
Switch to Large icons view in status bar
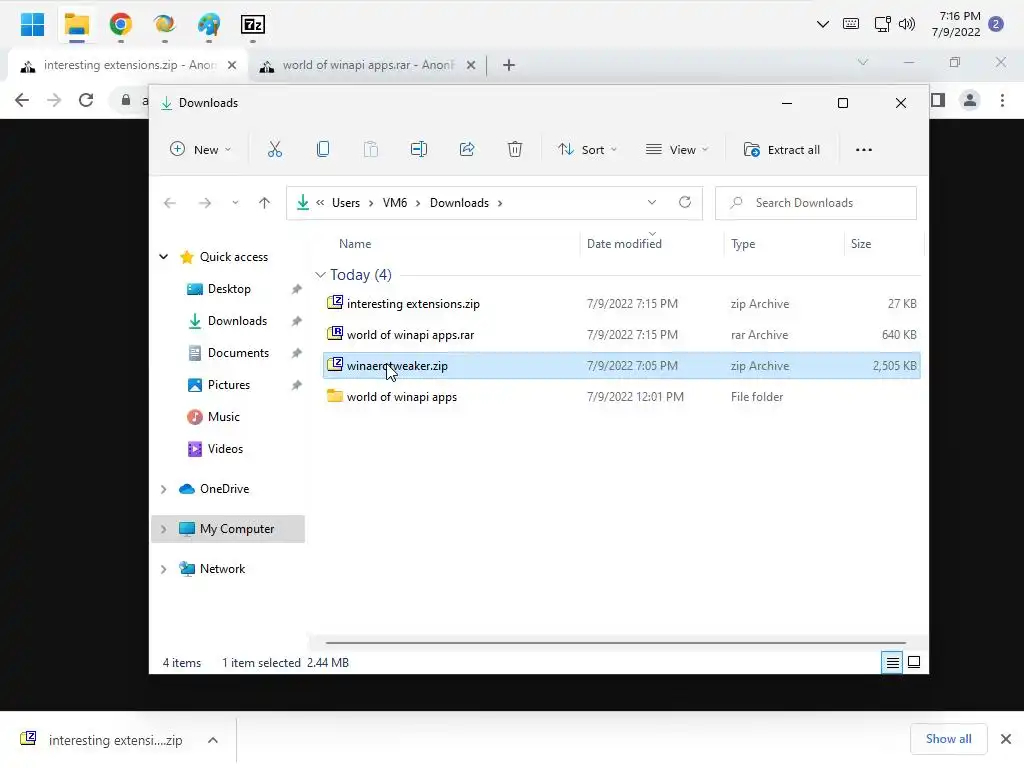coord(914,662)
